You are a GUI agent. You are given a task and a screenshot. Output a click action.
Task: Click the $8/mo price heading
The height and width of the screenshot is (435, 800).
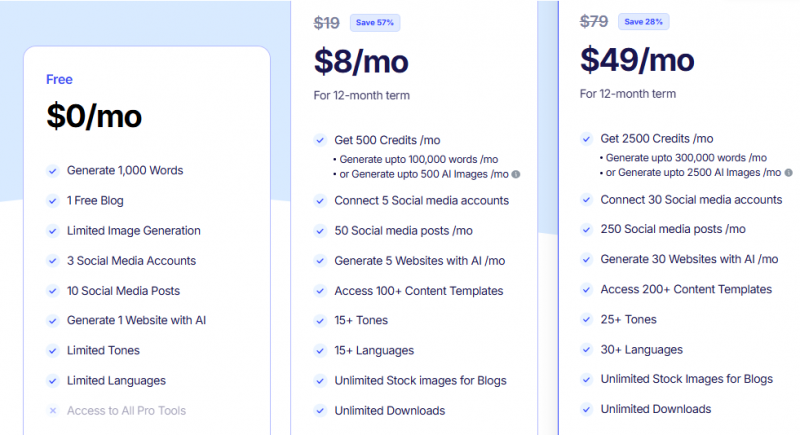coord(361,62)
